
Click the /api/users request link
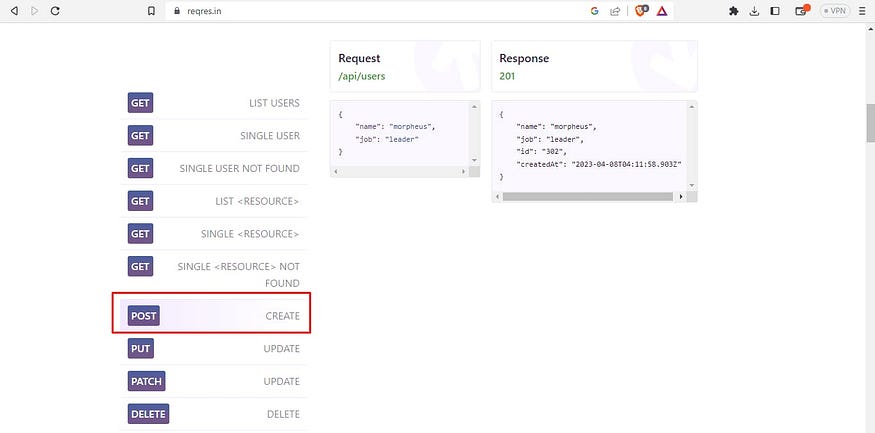pos(362,76)
